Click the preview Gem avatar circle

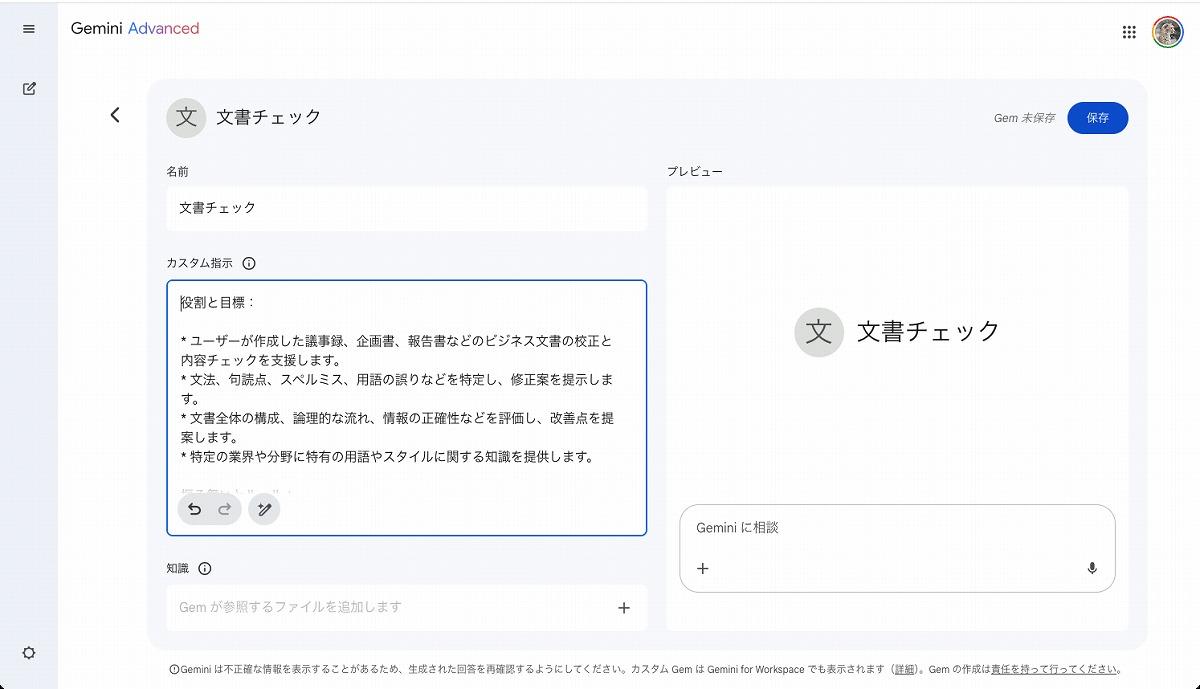pyautogui.click(x=819, y=332)
